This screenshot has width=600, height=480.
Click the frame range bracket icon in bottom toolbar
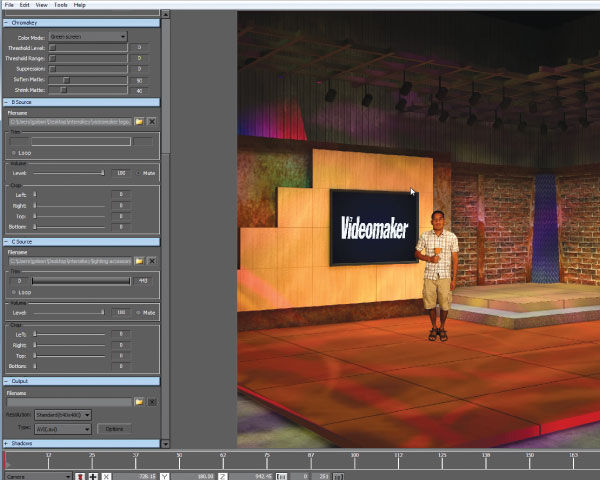point(282,477)
